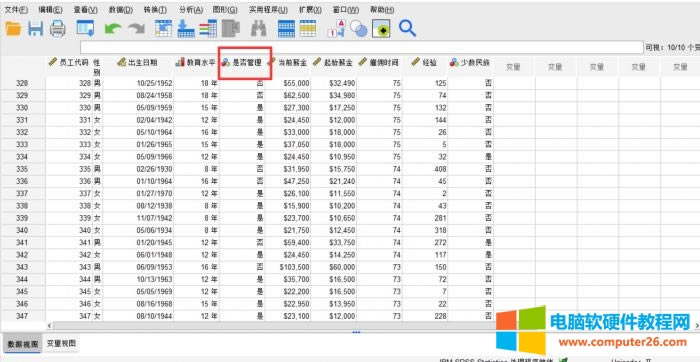This screenshot has height=362, width=700.
Task: Click the 是否管理 column header
Action: [243, 63]
